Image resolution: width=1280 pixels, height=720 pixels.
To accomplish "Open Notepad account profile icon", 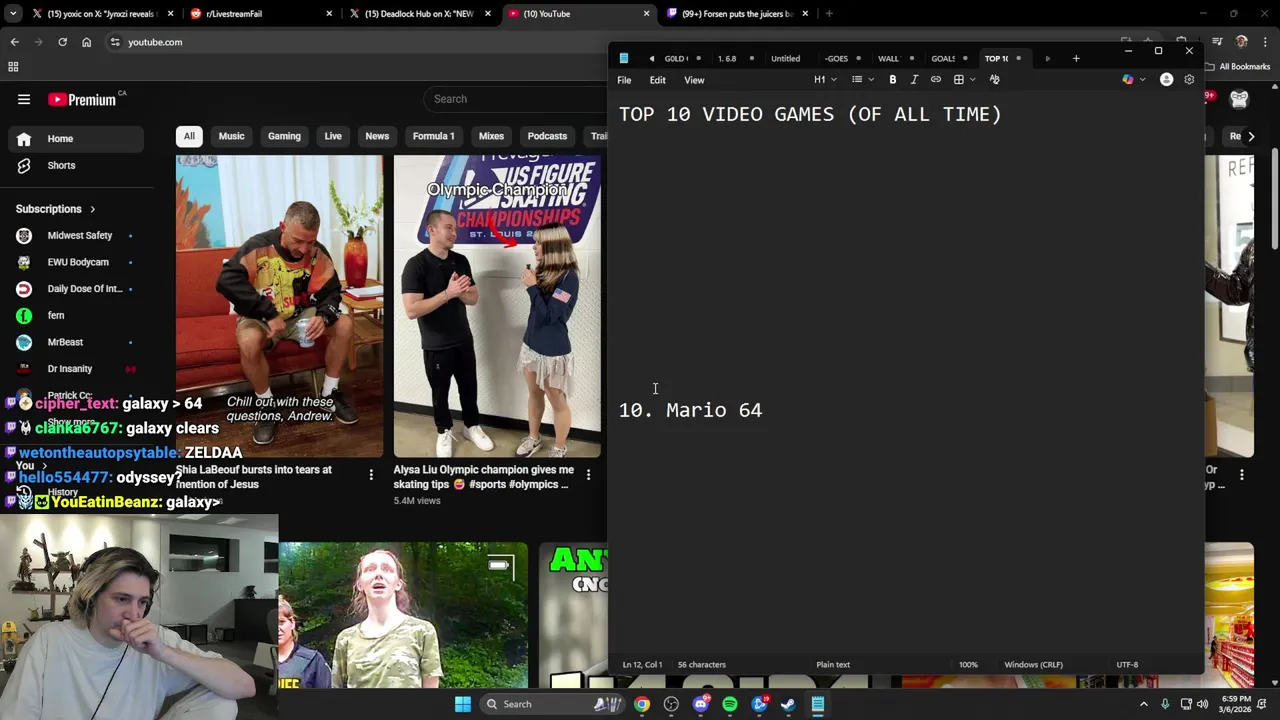I will [1166, 80].
